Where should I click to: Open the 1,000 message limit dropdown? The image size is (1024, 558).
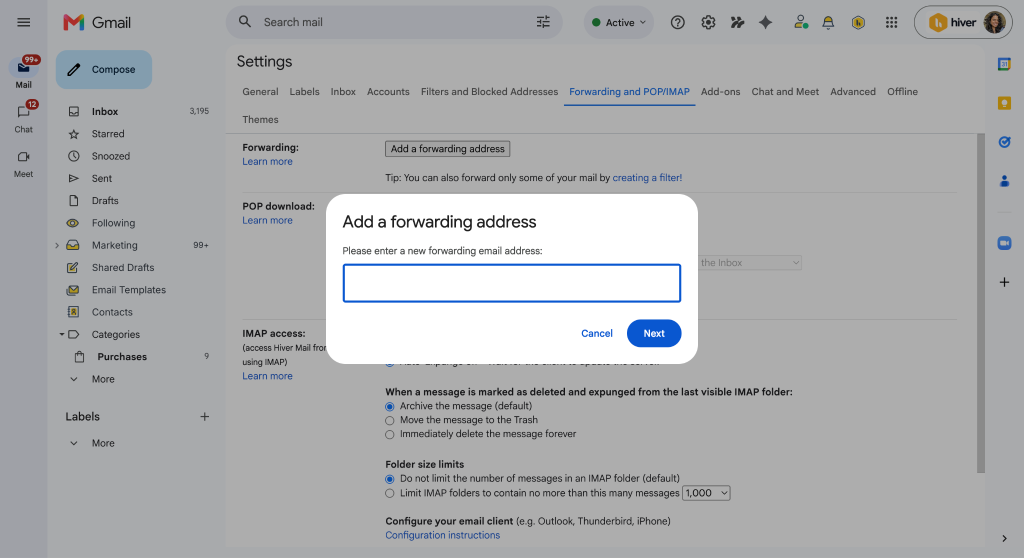coord(706,493)
